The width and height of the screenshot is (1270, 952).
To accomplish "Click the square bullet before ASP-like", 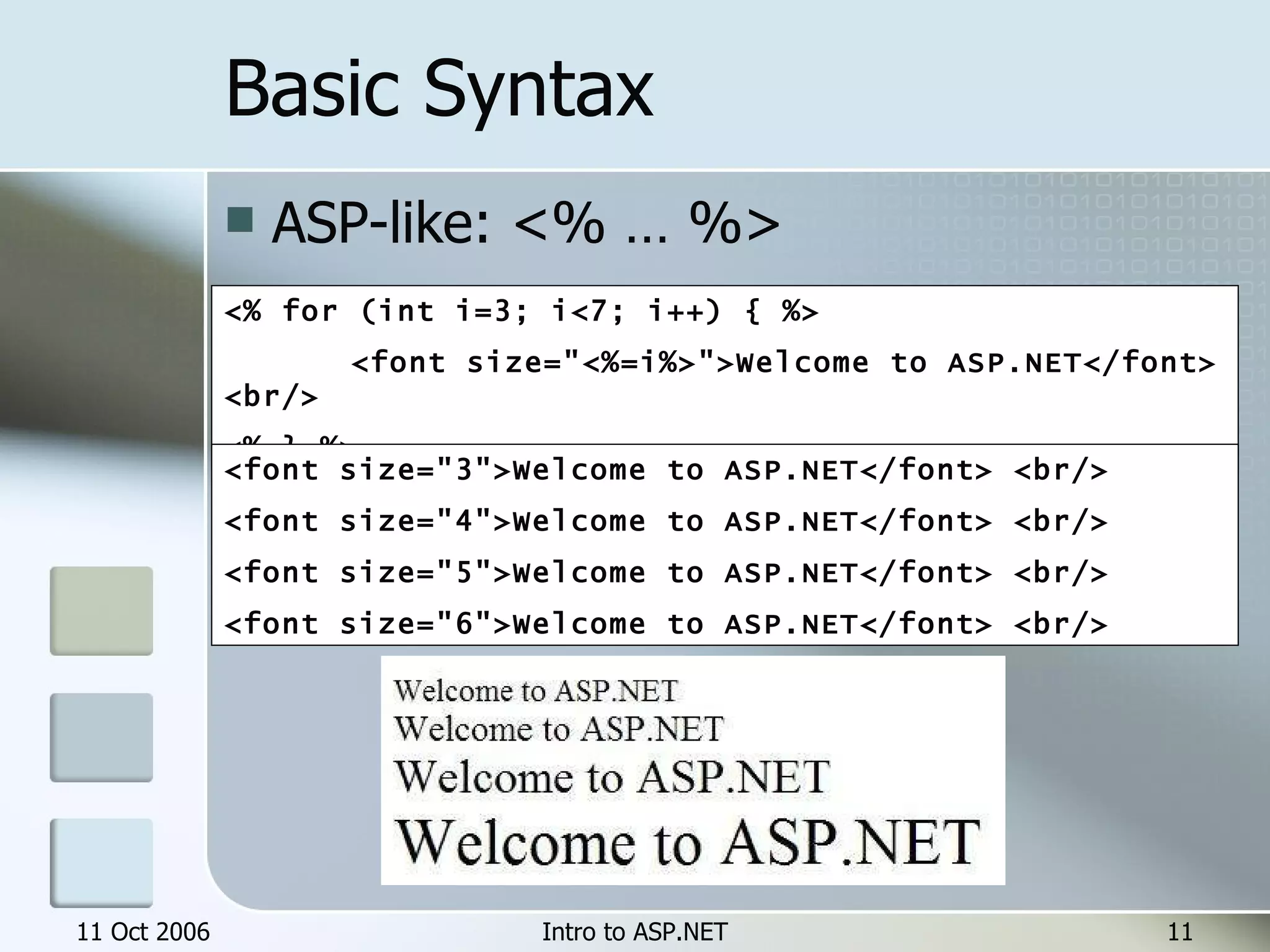I will coord(240,219).
